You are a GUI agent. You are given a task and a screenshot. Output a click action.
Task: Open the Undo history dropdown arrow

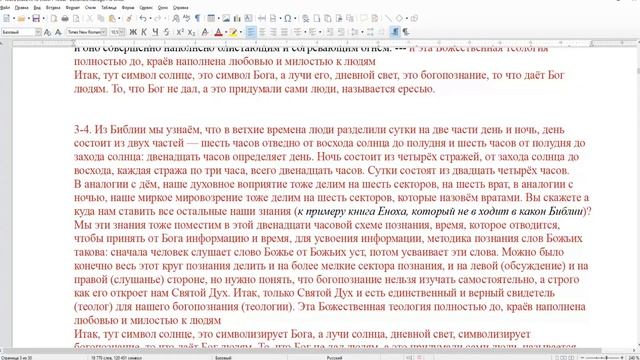pos(150,18)
